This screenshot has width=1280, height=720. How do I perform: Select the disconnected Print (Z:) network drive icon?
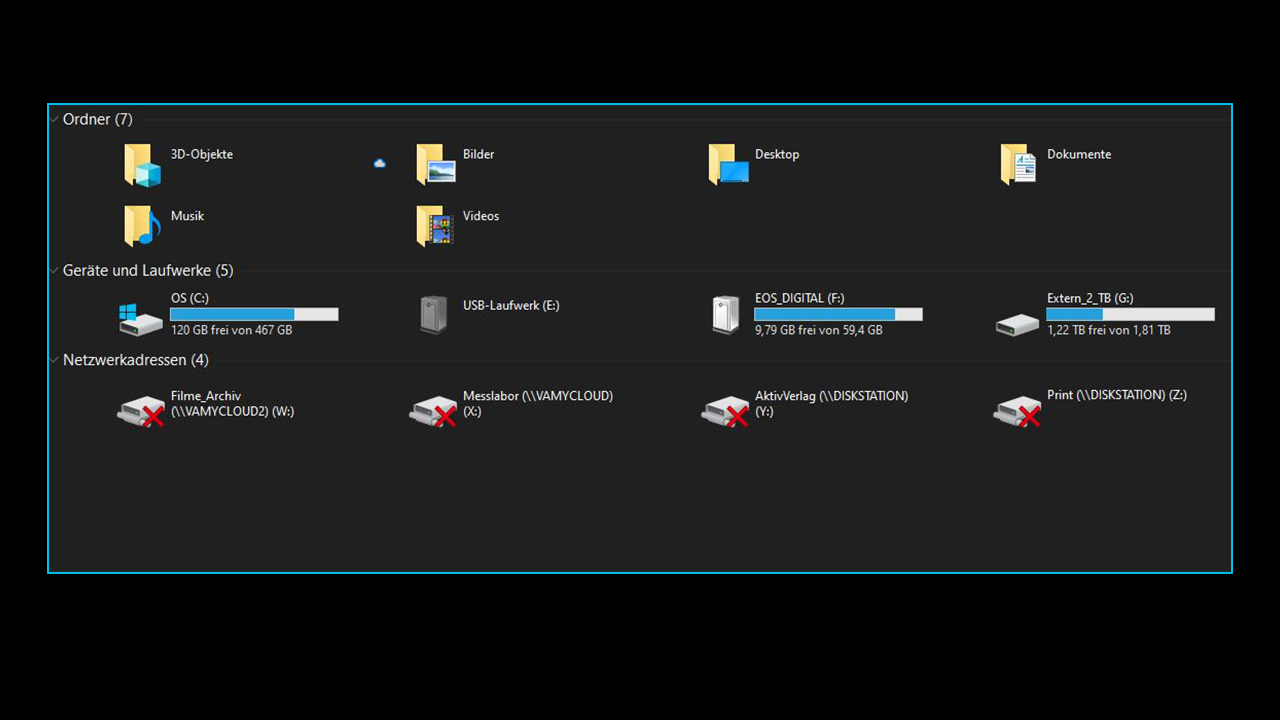1017,411
